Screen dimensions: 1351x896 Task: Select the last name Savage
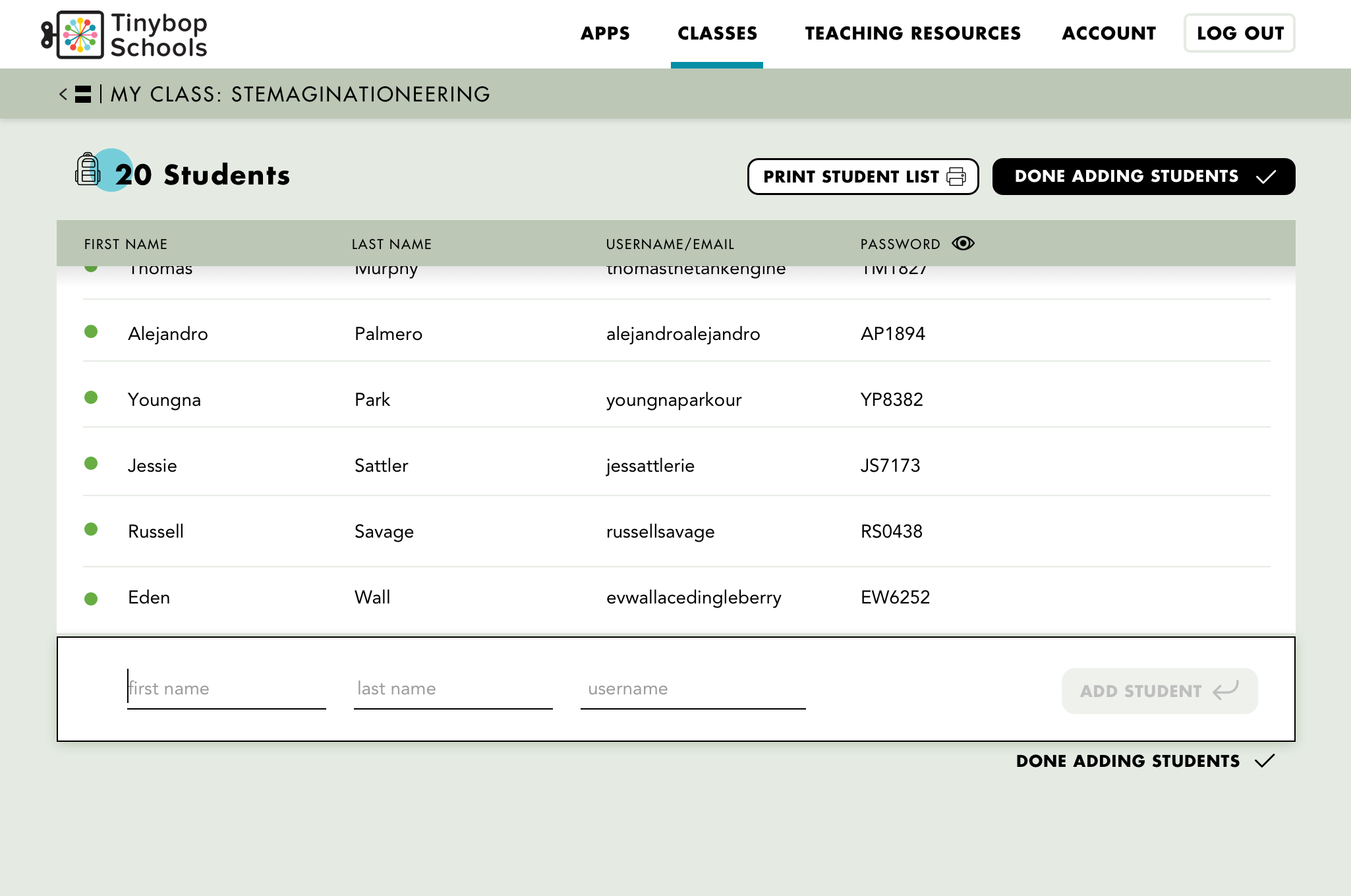[384, 532]
